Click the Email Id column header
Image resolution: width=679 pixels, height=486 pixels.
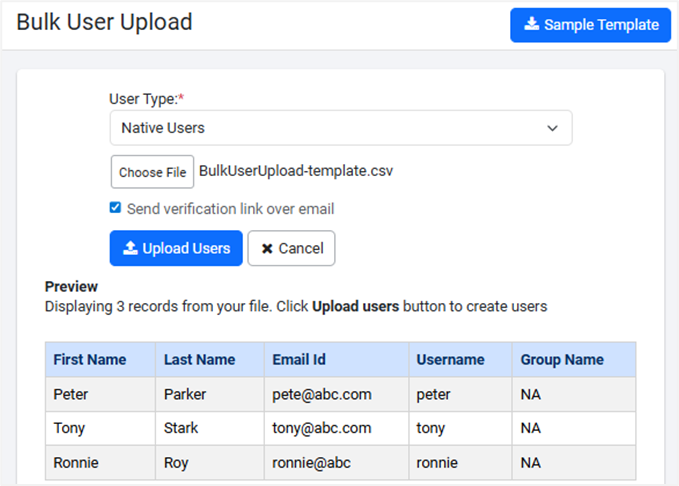point(336,360)
